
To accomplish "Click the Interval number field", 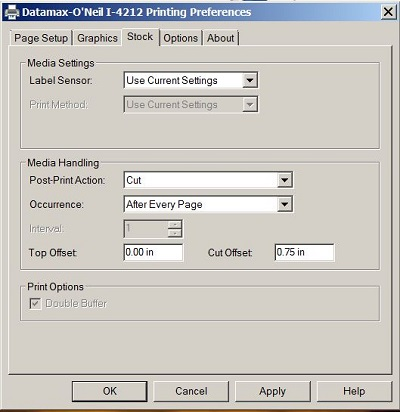I will click(146, 229).
